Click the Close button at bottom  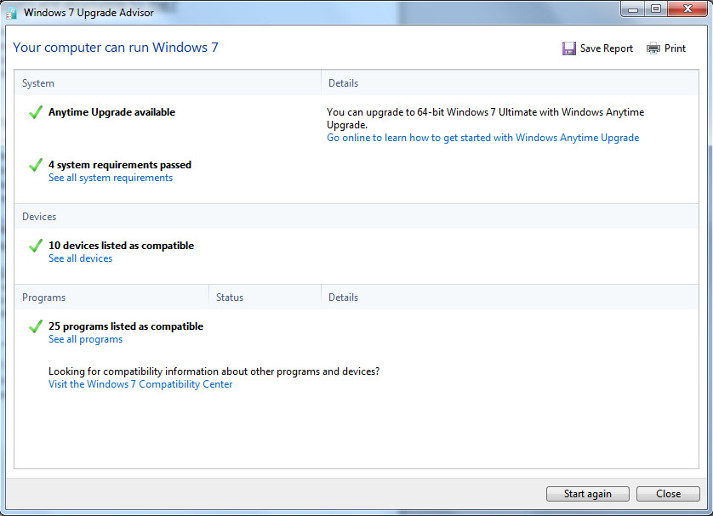point(668,494)
